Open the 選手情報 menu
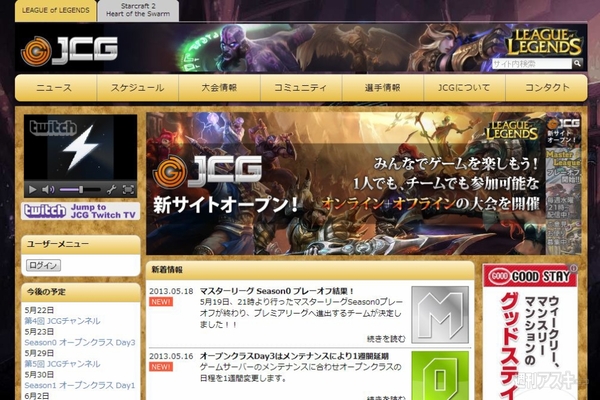The image size is (600, 400). 383,88
